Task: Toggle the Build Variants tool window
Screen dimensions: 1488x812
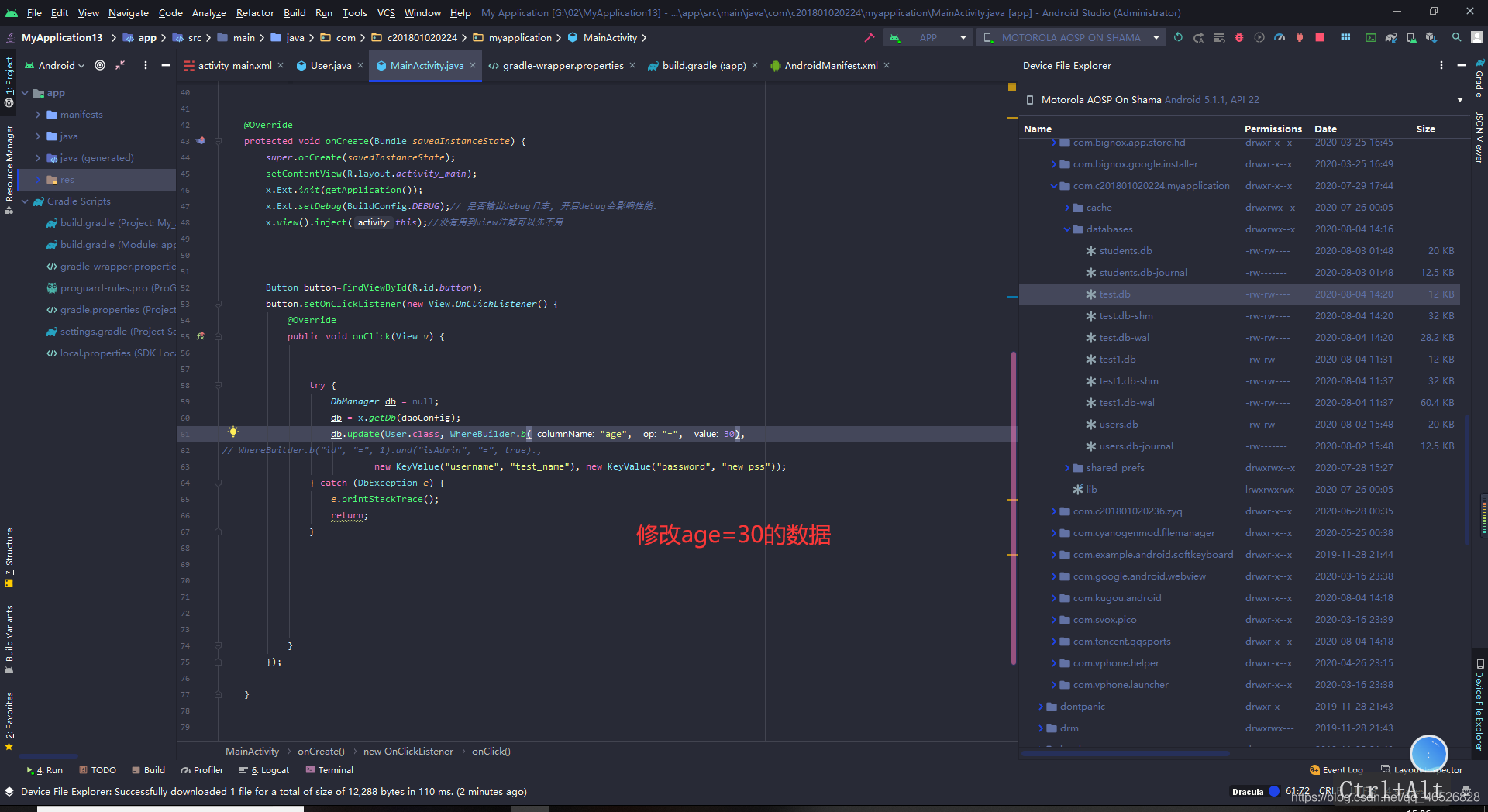Action: pos(9,639)
